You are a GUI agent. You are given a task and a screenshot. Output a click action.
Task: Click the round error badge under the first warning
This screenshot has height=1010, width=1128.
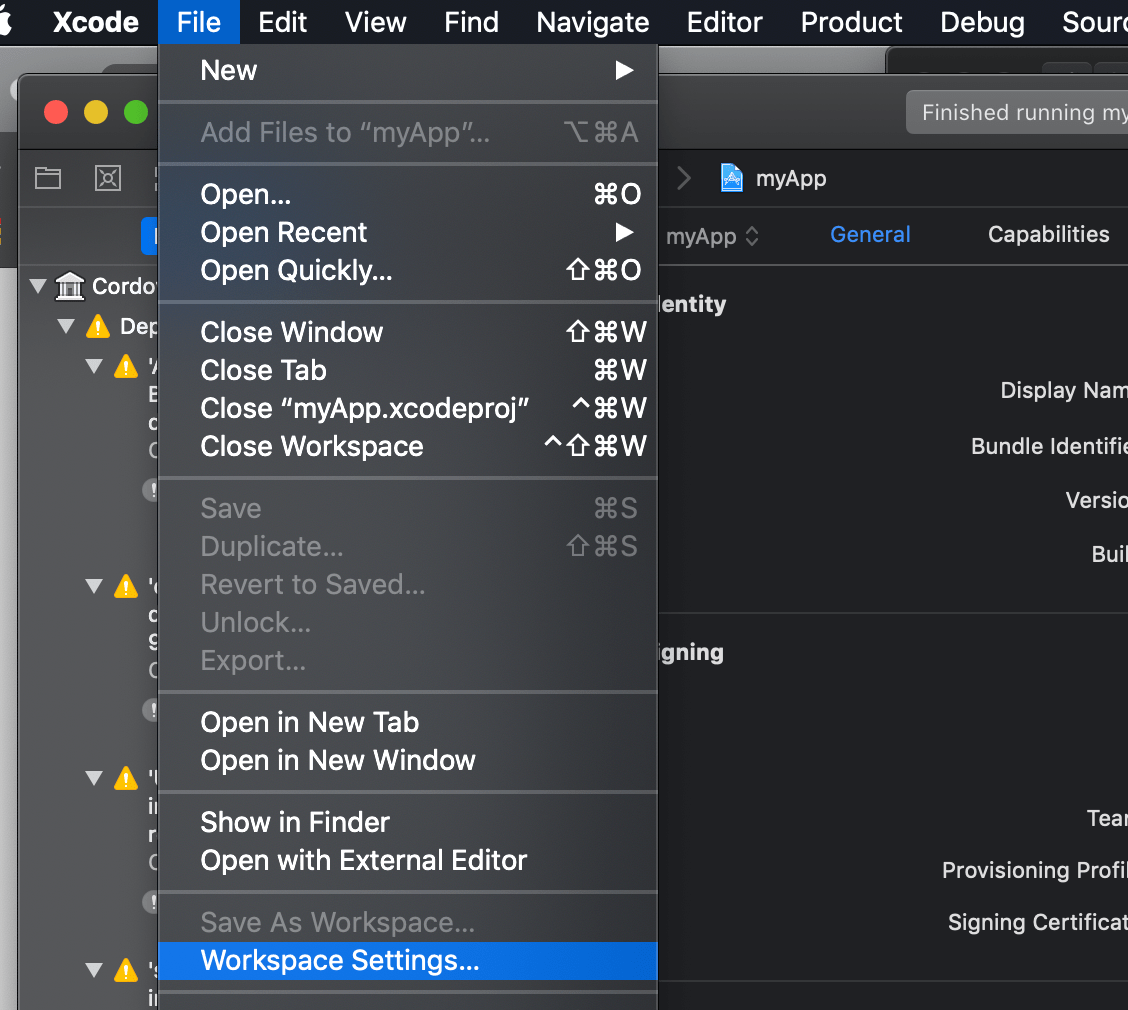click(x=152, y=490)
